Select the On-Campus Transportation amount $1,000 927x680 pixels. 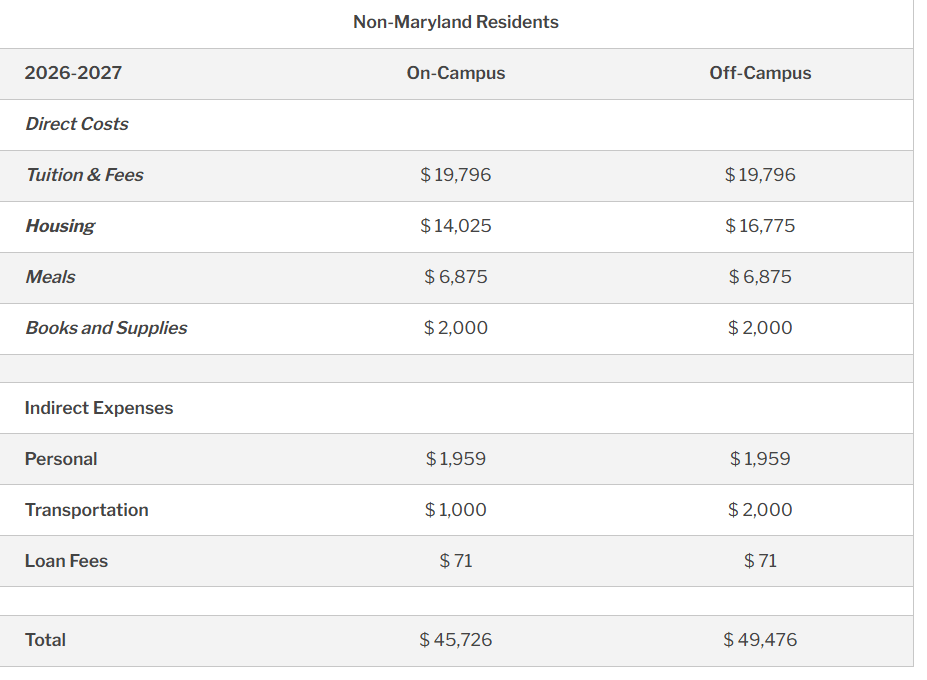point(456,510)
